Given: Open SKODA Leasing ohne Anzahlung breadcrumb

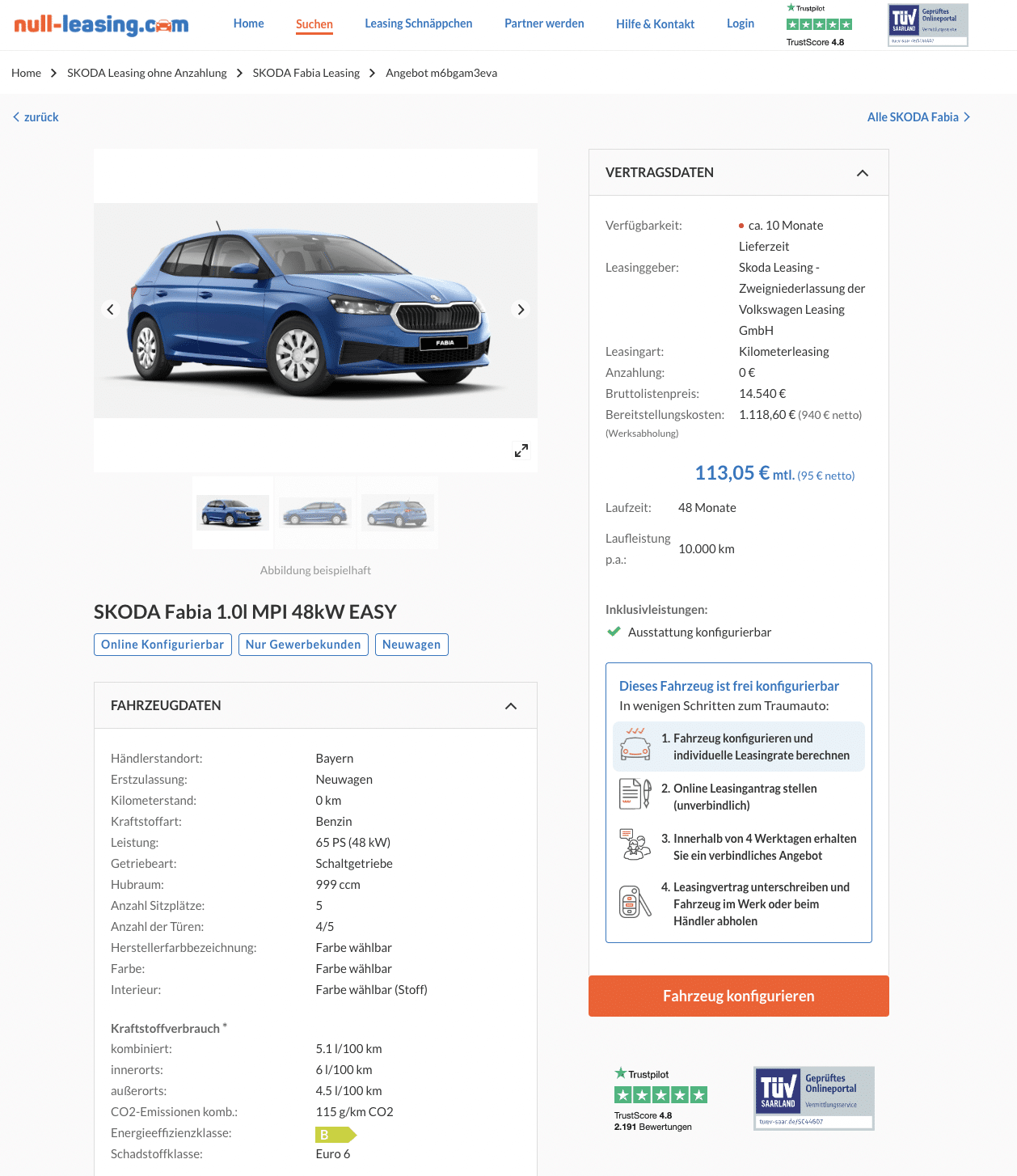Looking at the screenshot, I should pyautogui.click(x=147, y=73).
